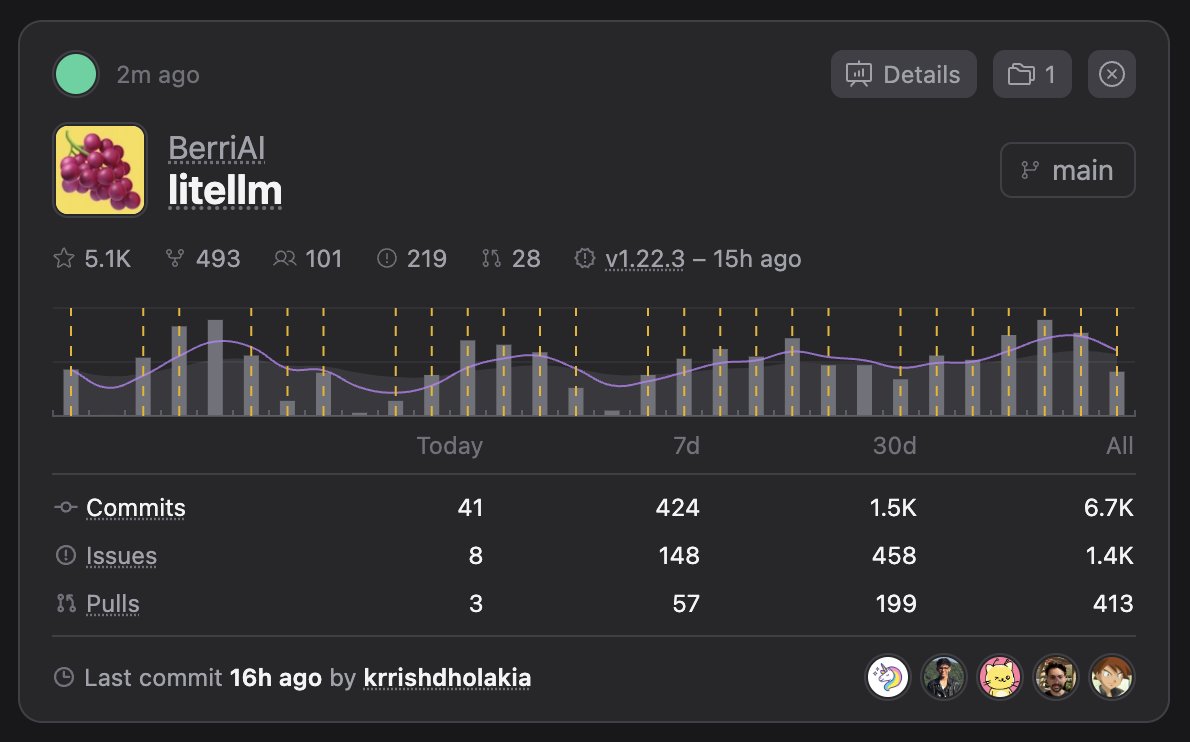1190x742 pixels.
Task: Select the Today column header
Action: point(449,445)
